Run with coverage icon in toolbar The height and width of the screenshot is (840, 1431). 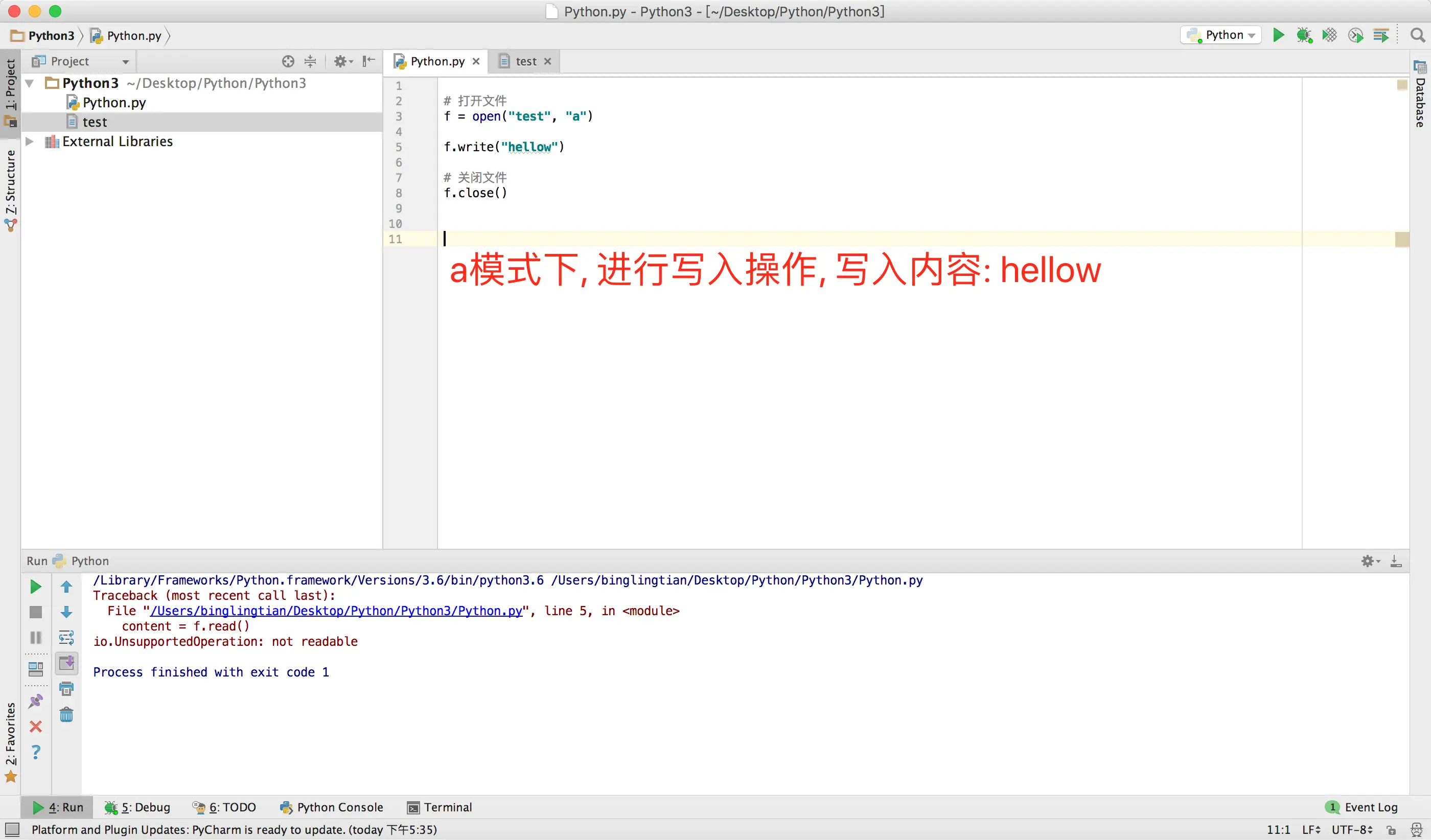(x=1329, y=35)
